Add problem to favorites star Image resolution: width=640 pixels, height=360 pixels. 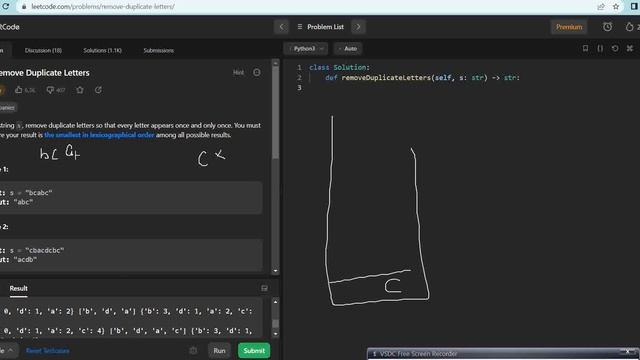80,90
